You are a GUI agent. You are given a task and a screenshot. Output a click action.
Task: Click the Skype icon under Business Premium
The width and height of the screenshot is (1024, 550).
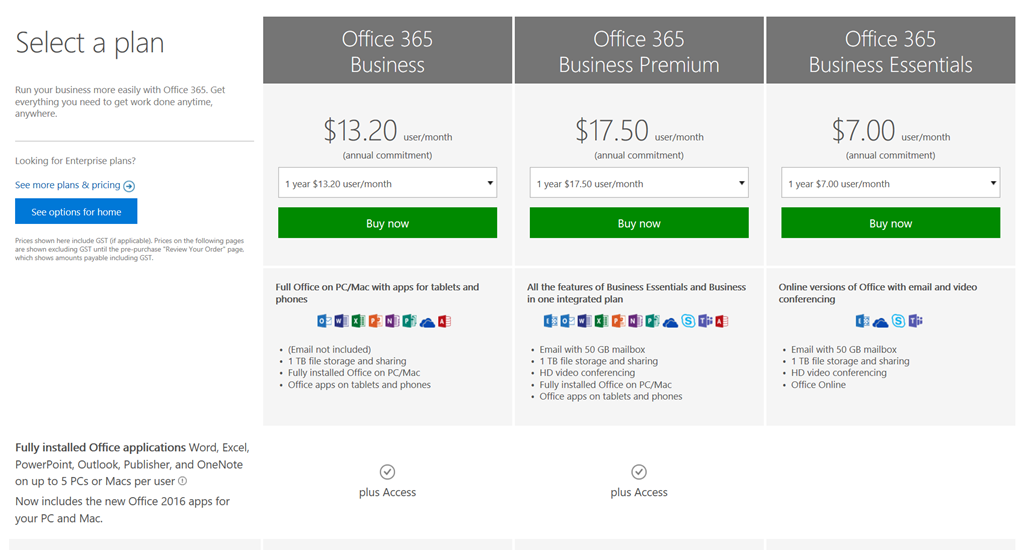coord(687,321)
